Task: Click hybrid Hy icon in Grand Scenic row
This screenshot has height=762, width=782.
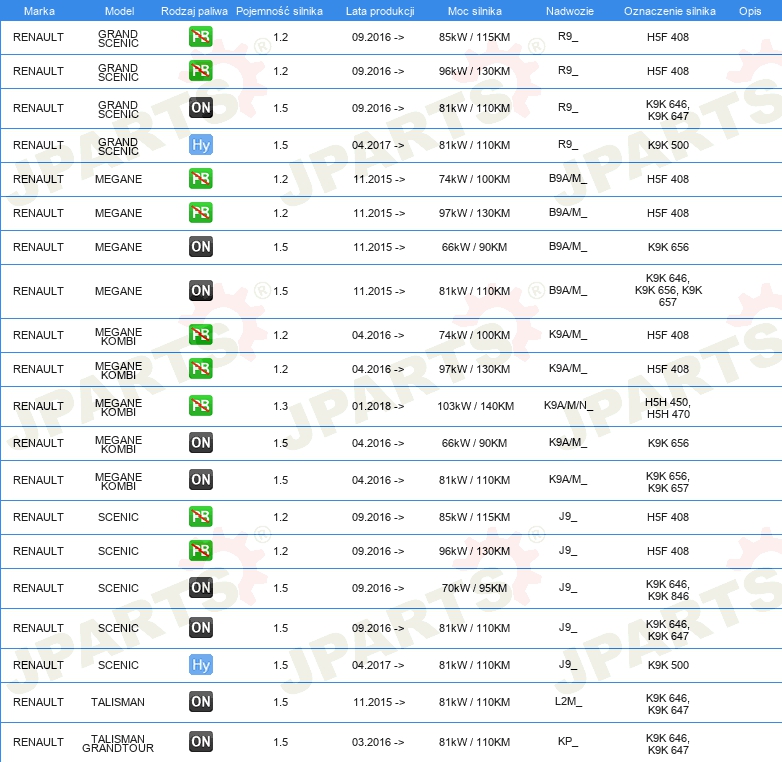Action: pos(200,145)
